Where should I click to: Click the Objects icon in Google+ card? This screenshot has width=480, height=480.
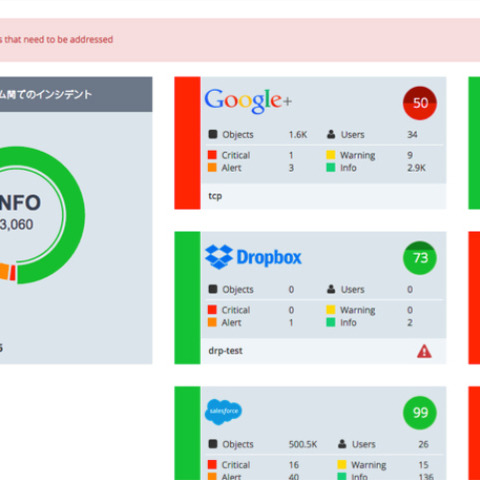tap(213, 134)
